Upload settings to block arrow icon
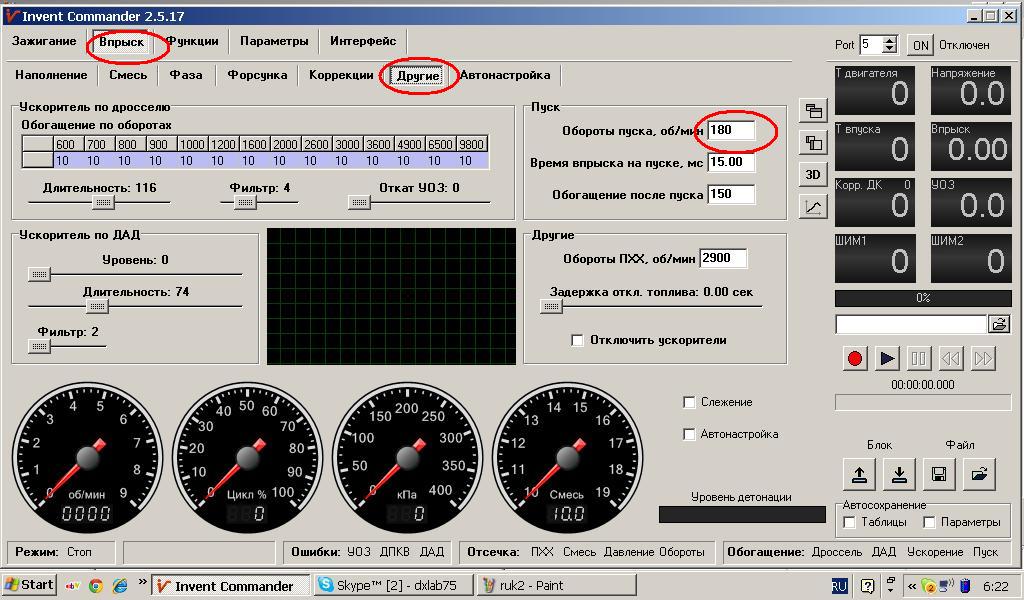 (x=859, y=474)
